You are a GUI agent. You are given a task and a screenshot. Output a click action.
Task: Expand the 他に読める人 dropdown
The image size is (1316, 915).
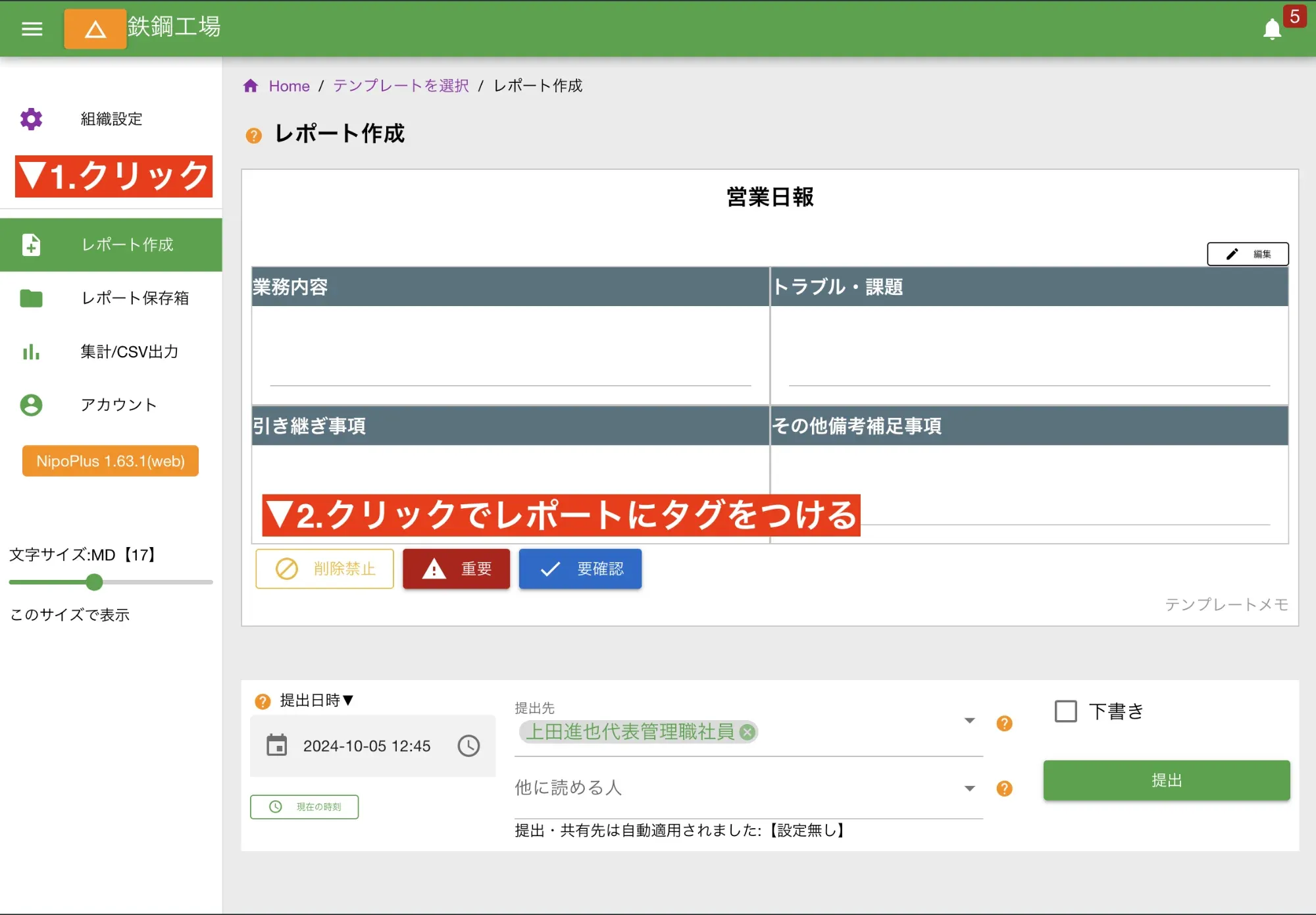tap(969, 788)
